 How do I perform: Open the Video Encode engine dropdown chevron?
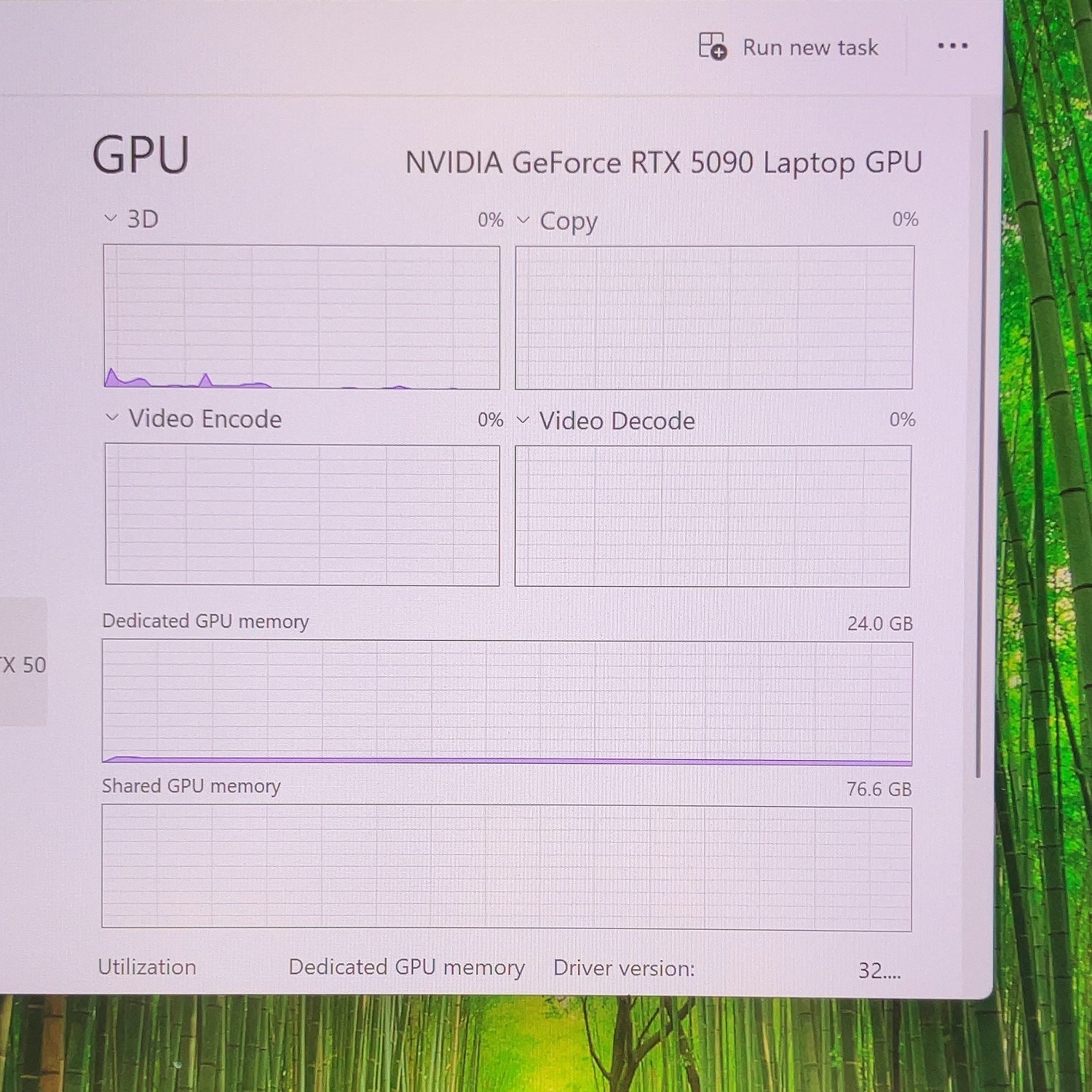pyautogui.click(x=111, y=417)
